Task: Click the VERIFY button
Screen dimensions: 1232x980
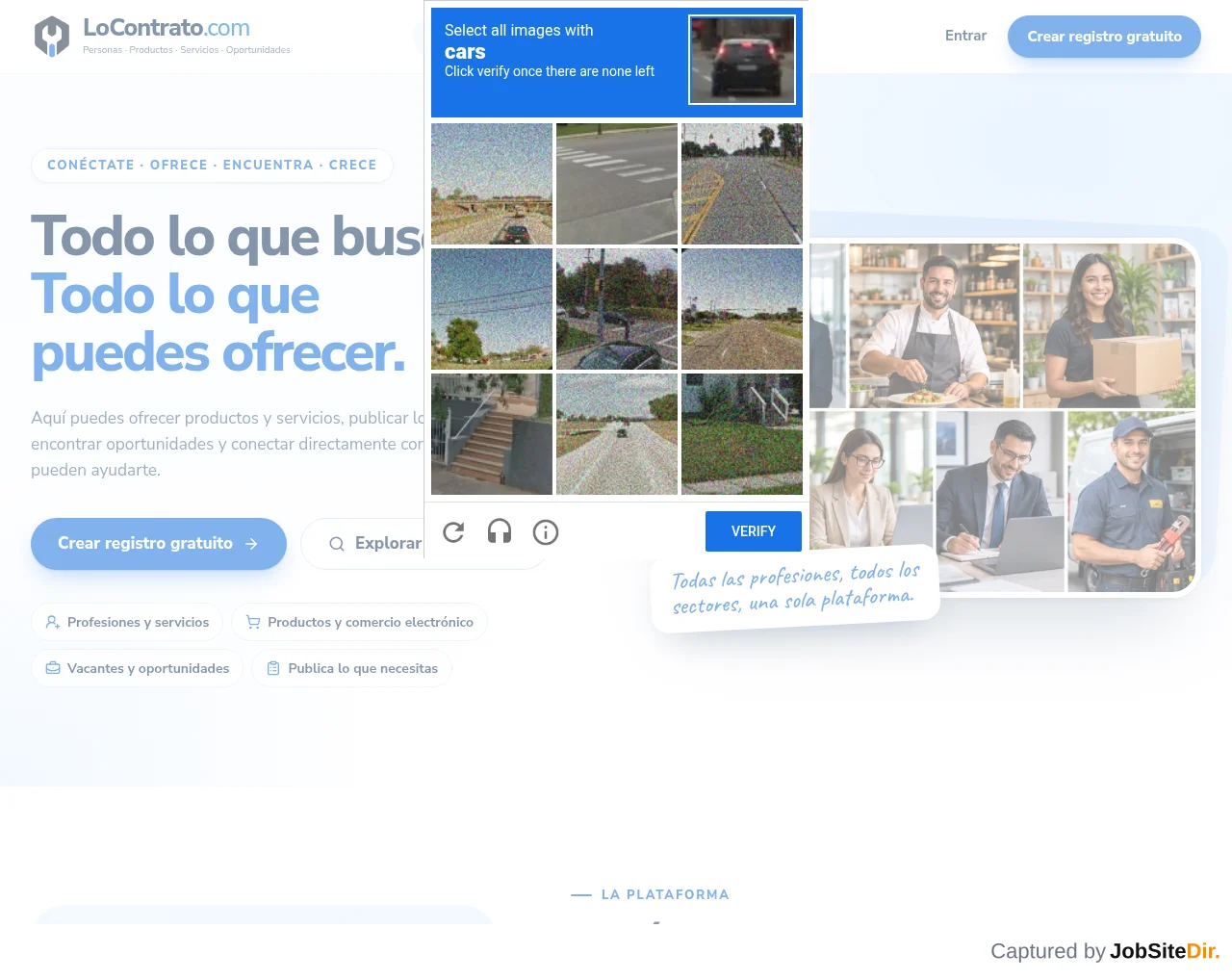Action: point(754,531)
